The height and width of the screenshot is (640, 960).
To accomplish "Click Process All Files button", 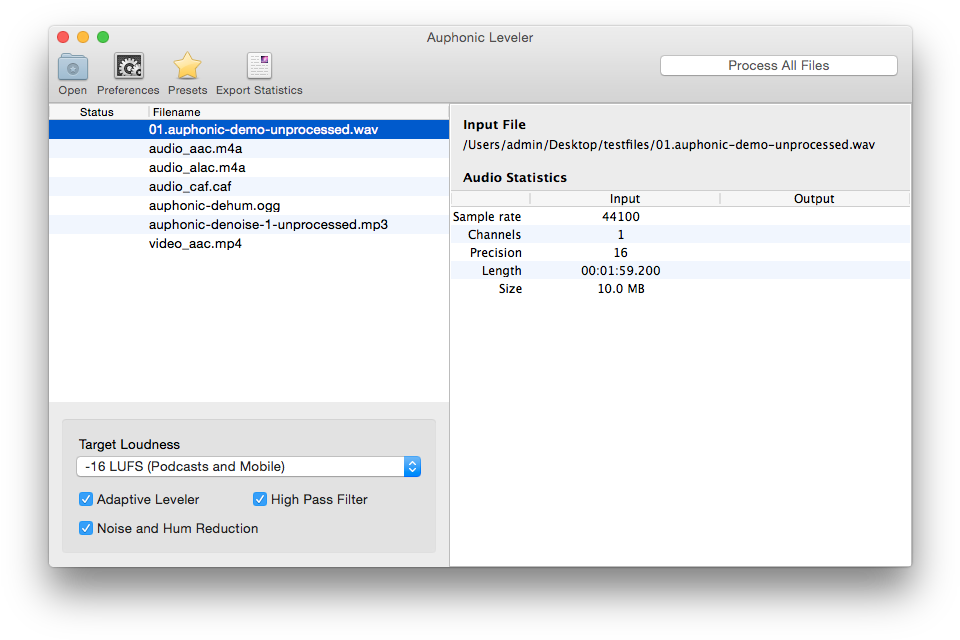I will coord(778,66).
